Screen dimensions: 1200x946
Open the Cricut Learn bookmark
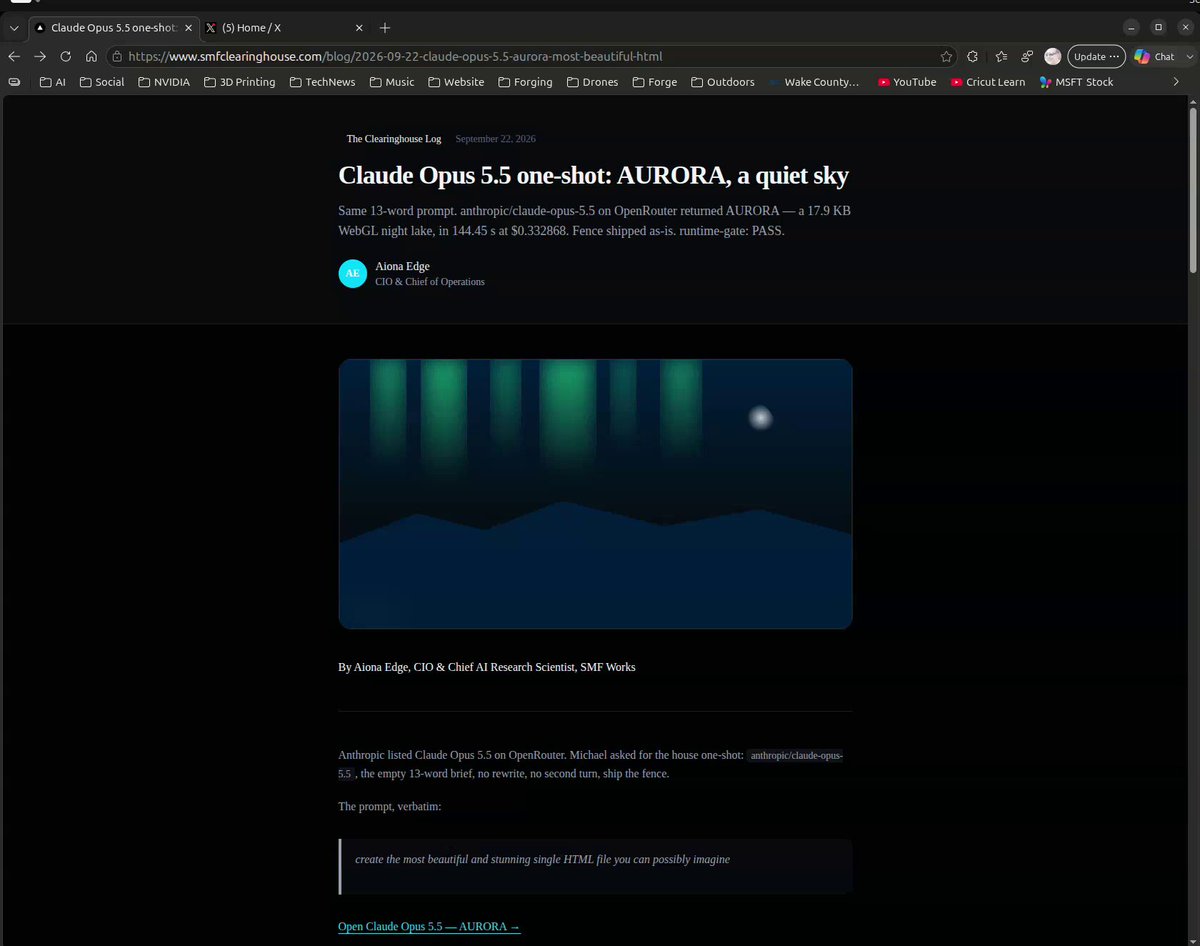988,82
